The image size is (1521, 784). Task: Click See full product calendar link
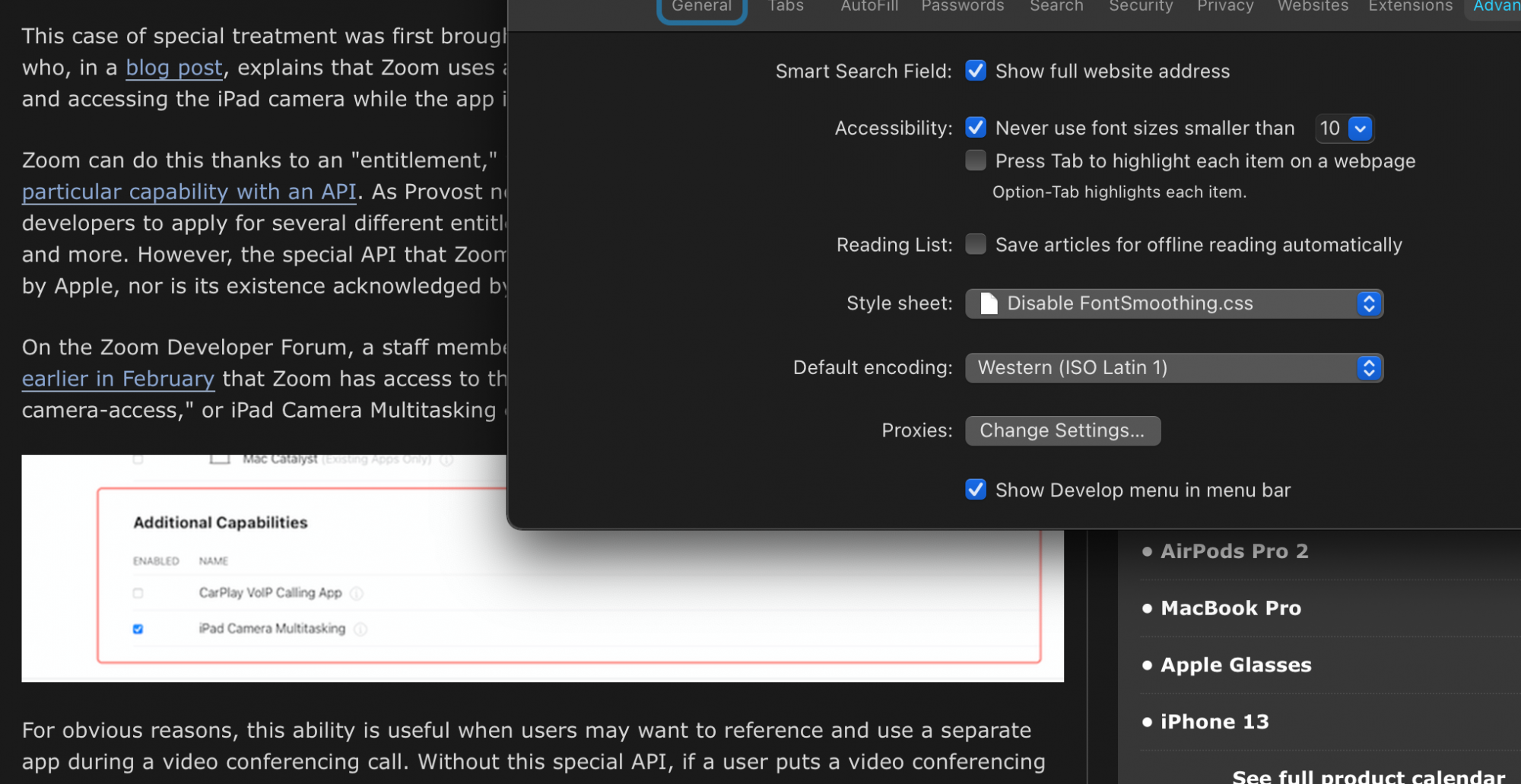pyautogui.click(x=1368, y=776)
